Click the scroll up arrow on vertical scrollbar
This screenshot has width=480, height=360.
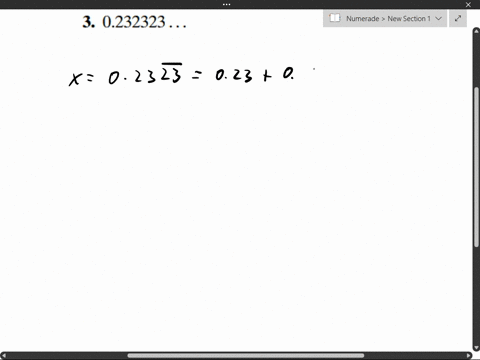pyautogui.click(x=476, y=31)
